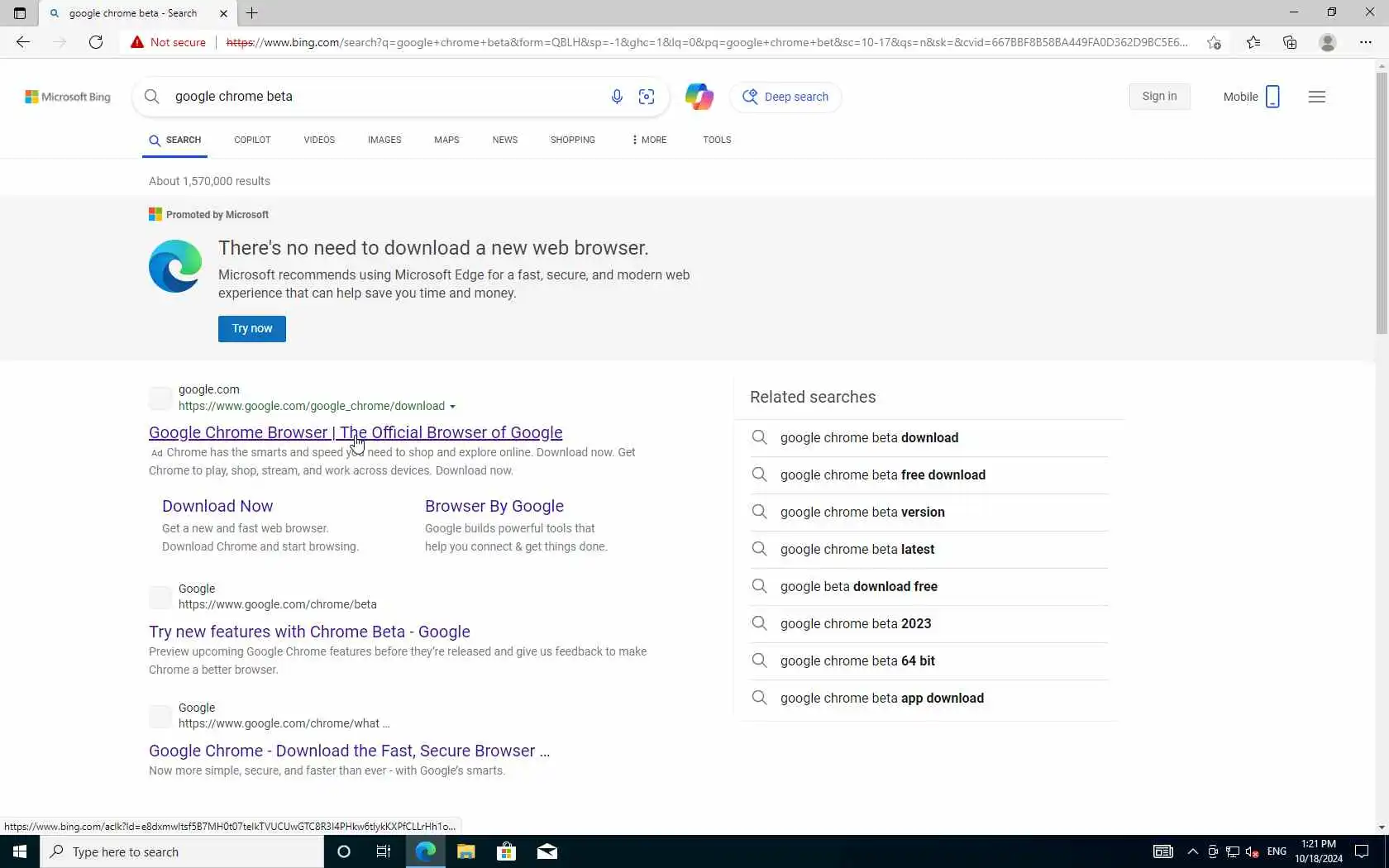Click the browser address bar URL
This screenshot has width=1389, height=868.
(x=707, y=42)
